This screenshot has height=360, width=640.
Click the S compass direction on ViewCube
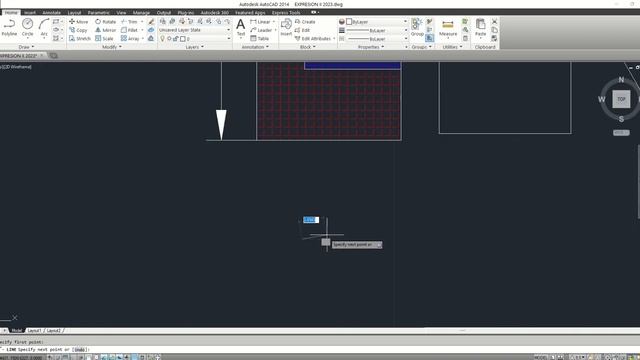pyautogui.click(x=621, y=119)
